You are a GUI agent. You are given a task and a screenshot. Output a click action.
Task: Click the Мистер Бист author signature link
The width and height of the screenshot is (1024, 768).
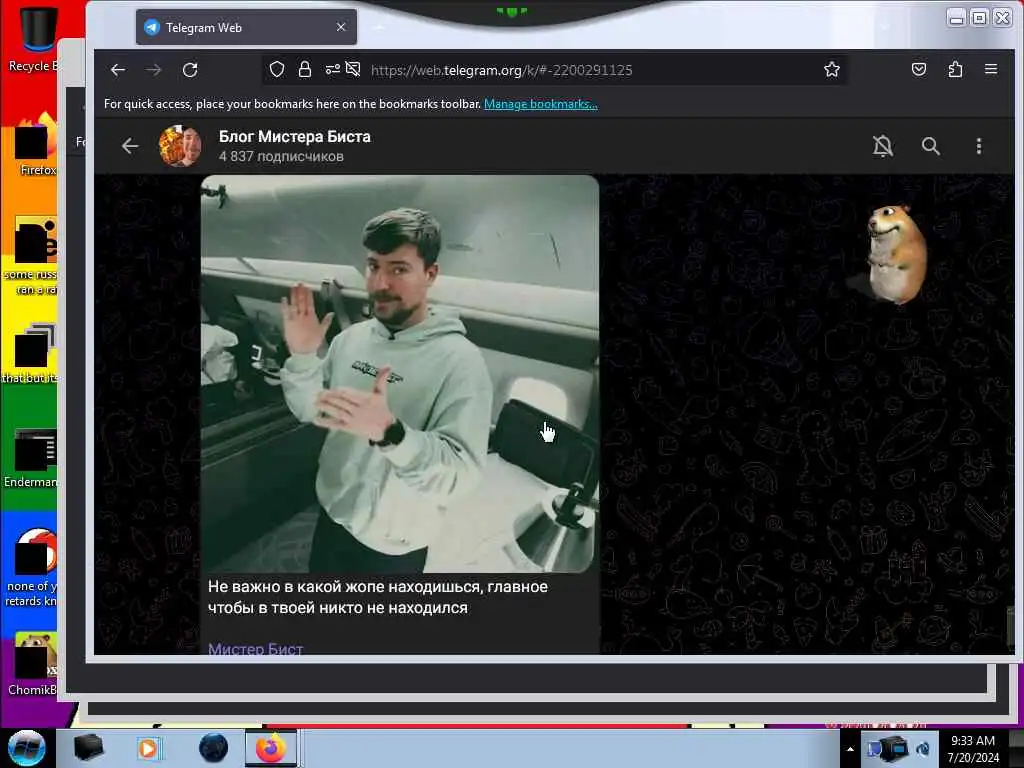[255, 648]
